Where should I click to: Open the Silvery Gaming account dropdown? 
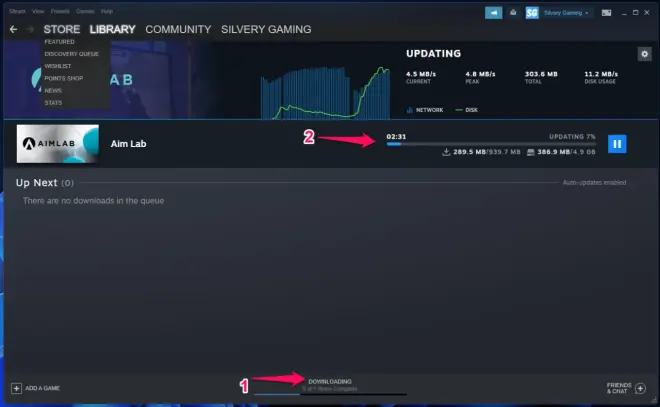[566, 13]
